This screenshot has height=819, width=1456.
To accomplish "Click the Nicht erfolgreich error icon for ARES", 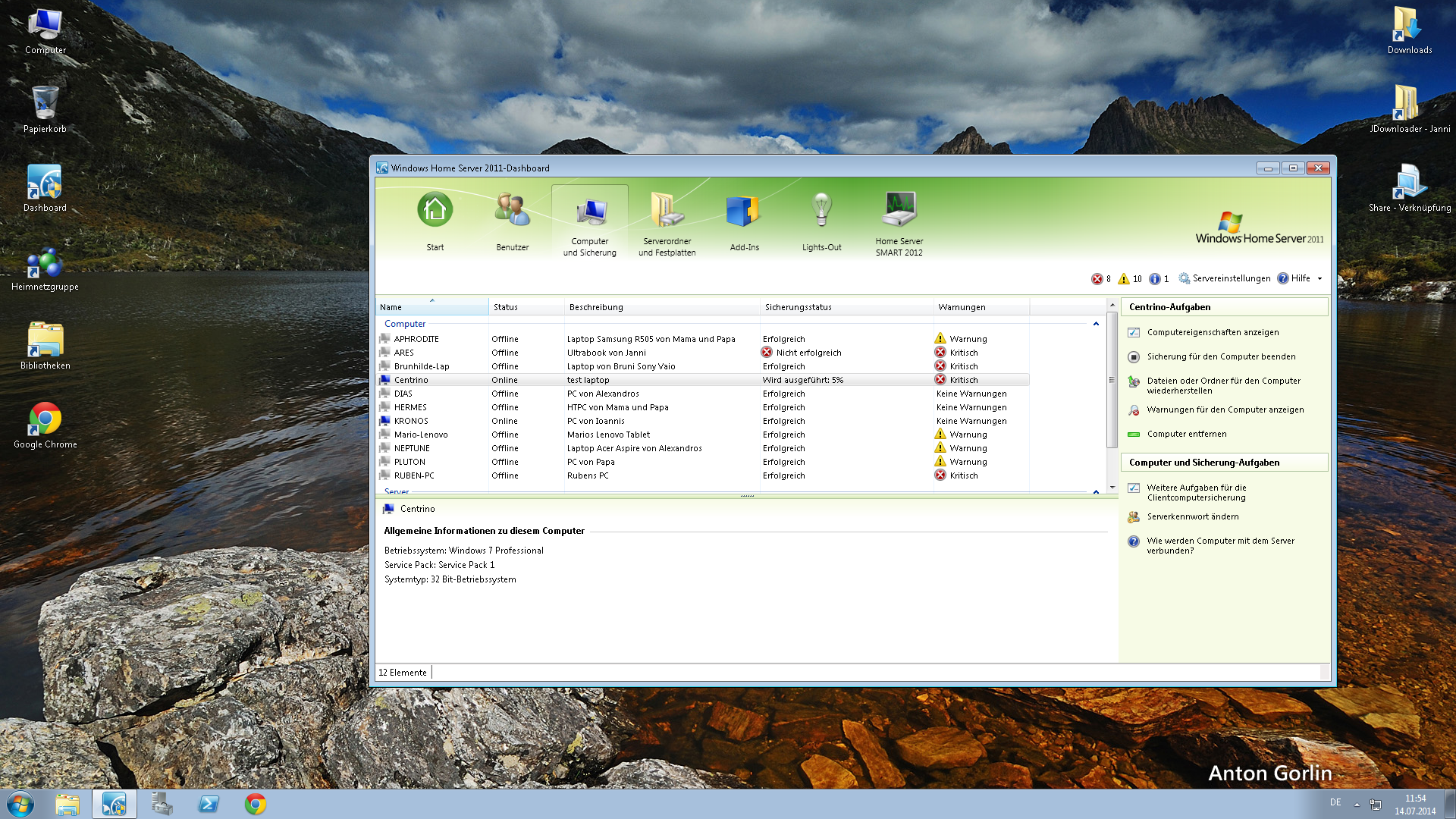I will (767, 352).
